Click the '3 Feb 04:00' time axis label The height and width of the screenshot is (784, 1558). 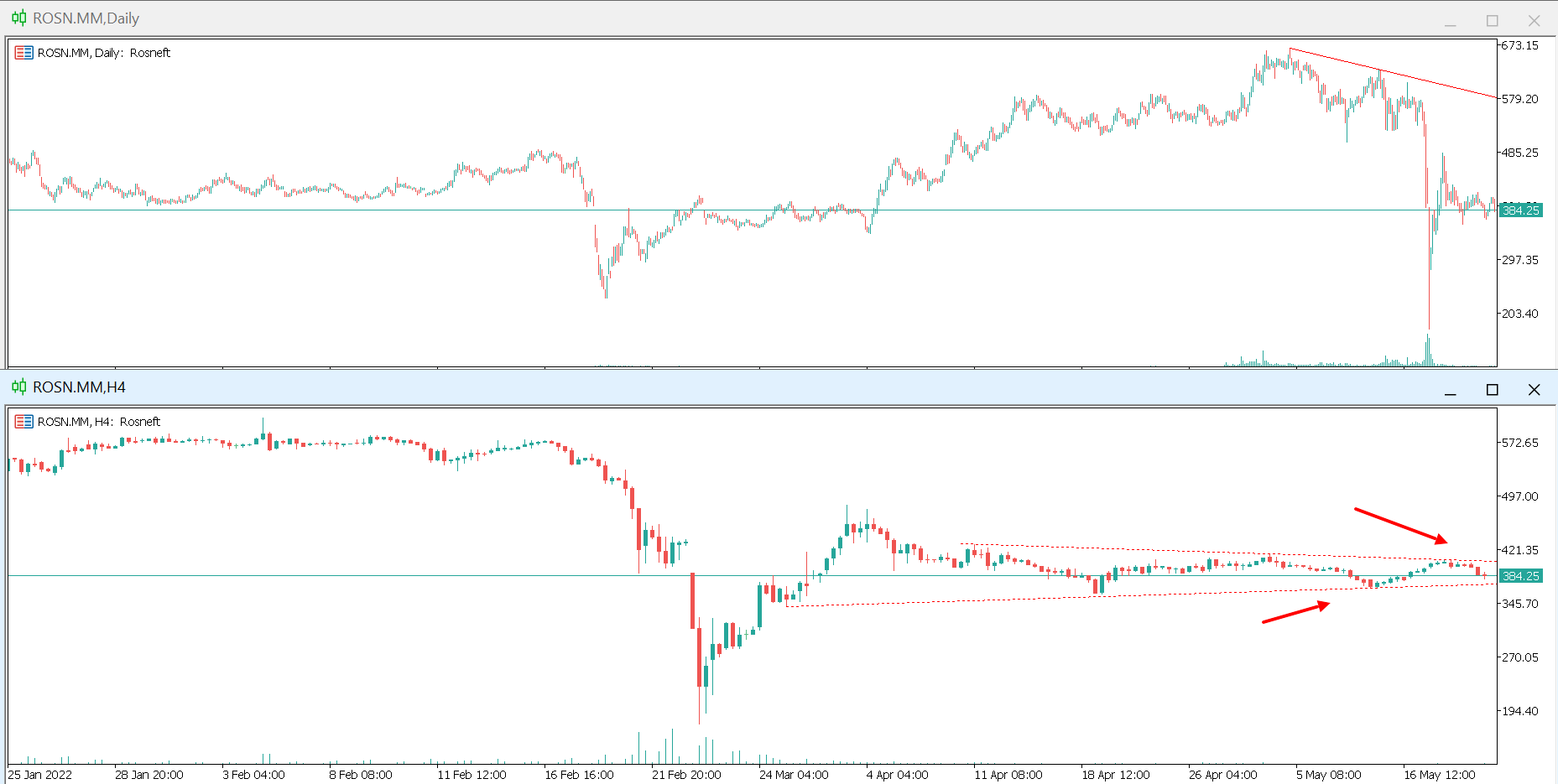(x=254, y=775)
